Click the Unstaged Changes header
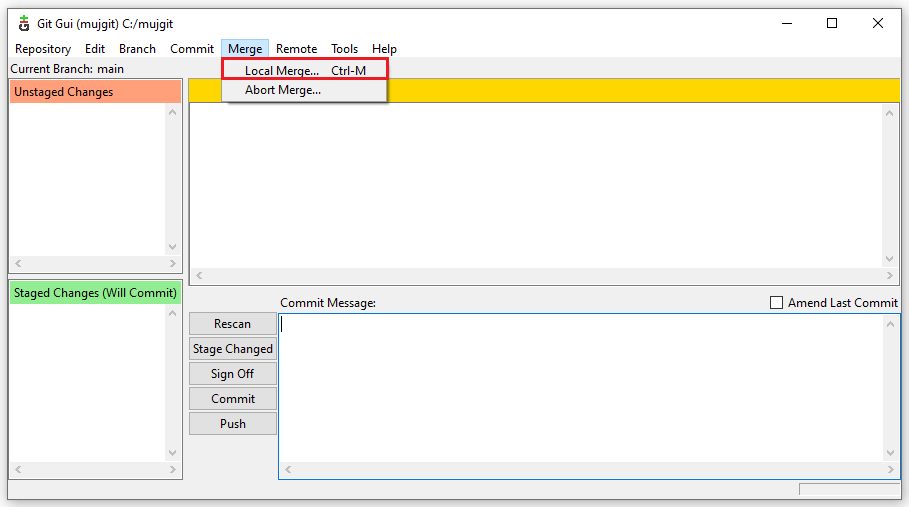Image resolution: width=909 pixels, height=507 pixels. pos(95,92)
